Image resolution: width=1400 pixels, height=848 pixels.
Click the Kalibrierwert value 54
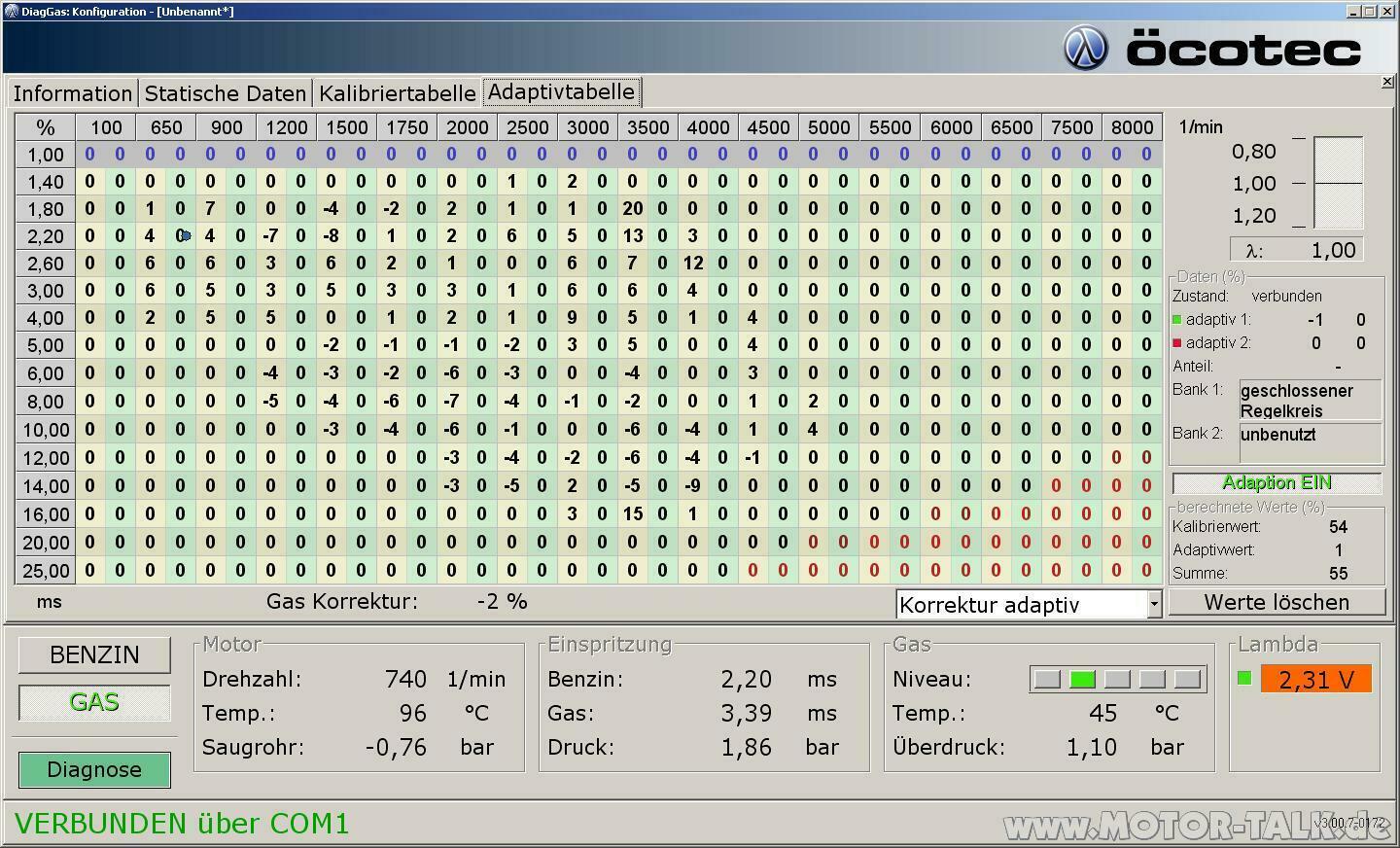(1339, 526)
